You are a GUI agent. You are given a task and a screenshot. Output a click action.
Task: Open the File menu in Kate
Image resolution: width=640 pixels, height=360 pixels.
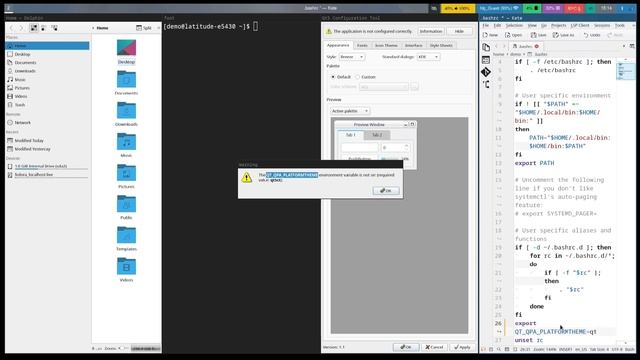486,25
